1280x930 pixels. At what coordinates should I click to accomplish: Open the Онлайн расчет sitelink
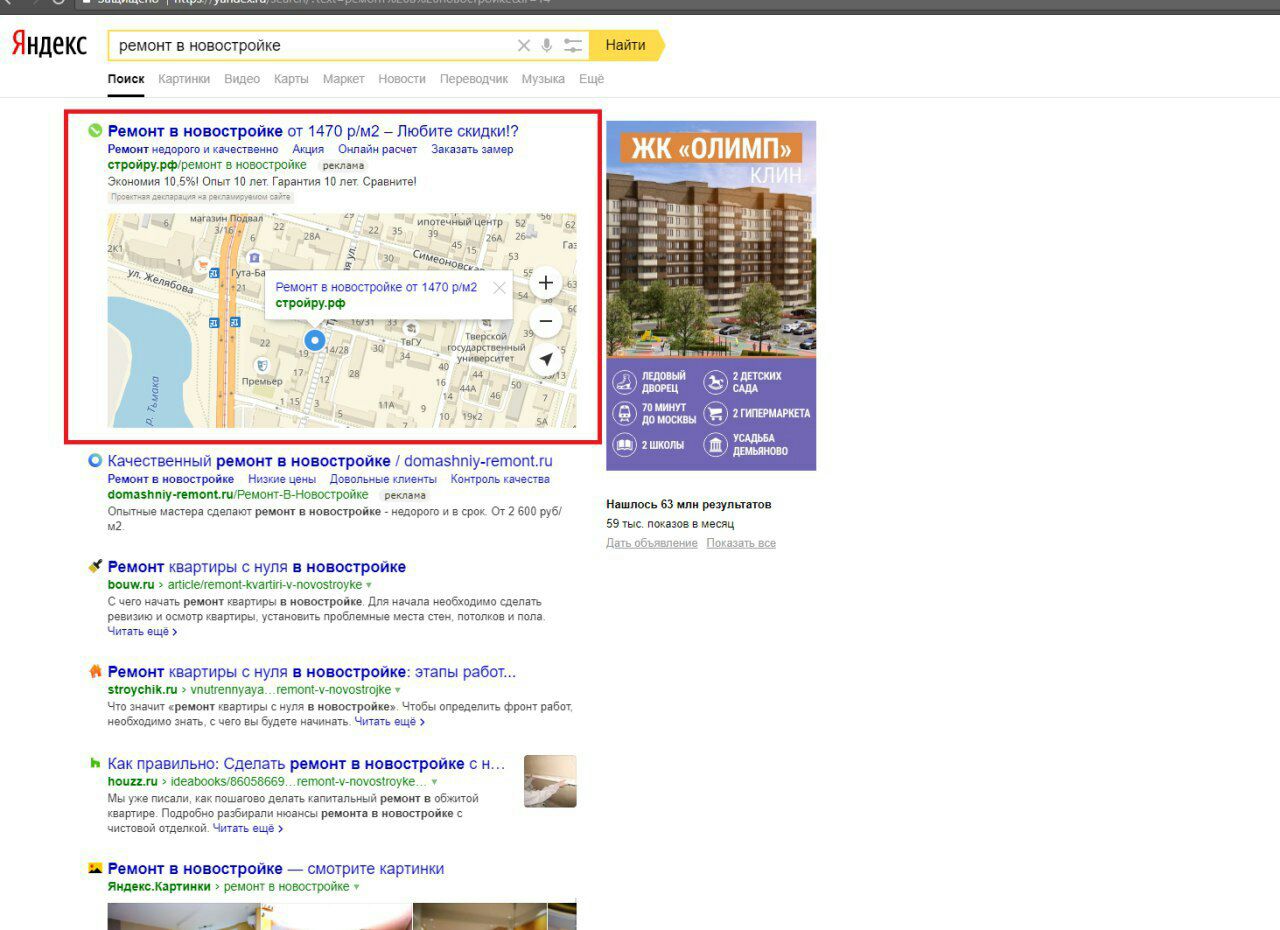pos(378,149)
